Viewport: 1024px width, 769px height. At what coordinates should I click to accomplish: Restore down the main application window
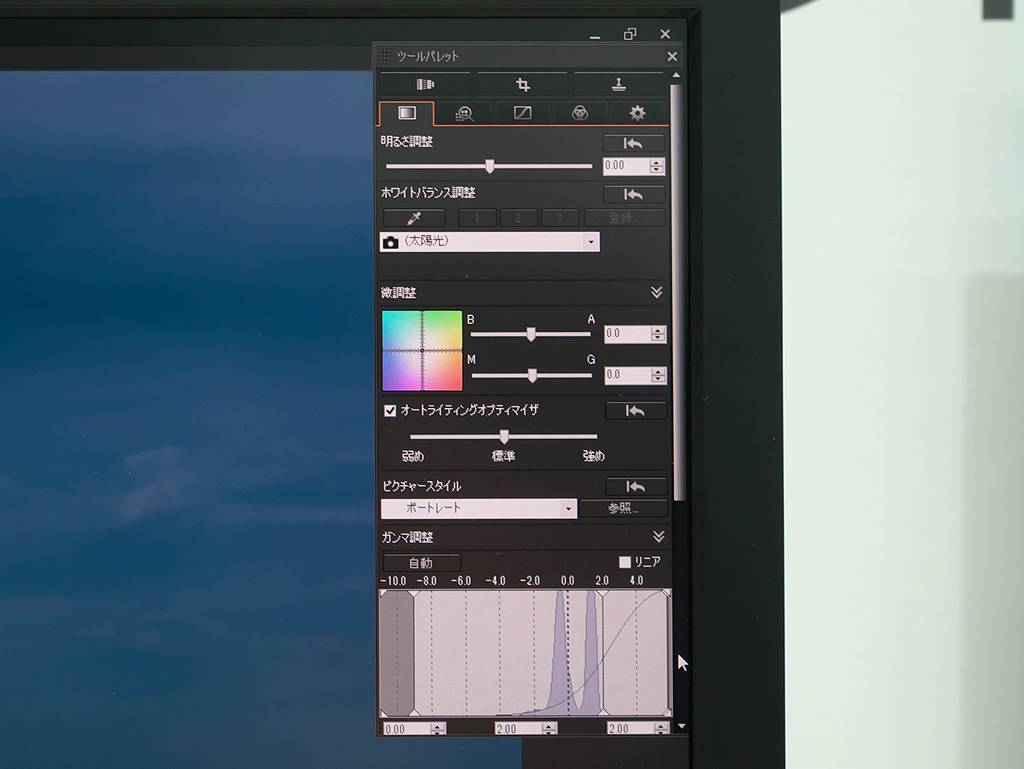[630, 34]
